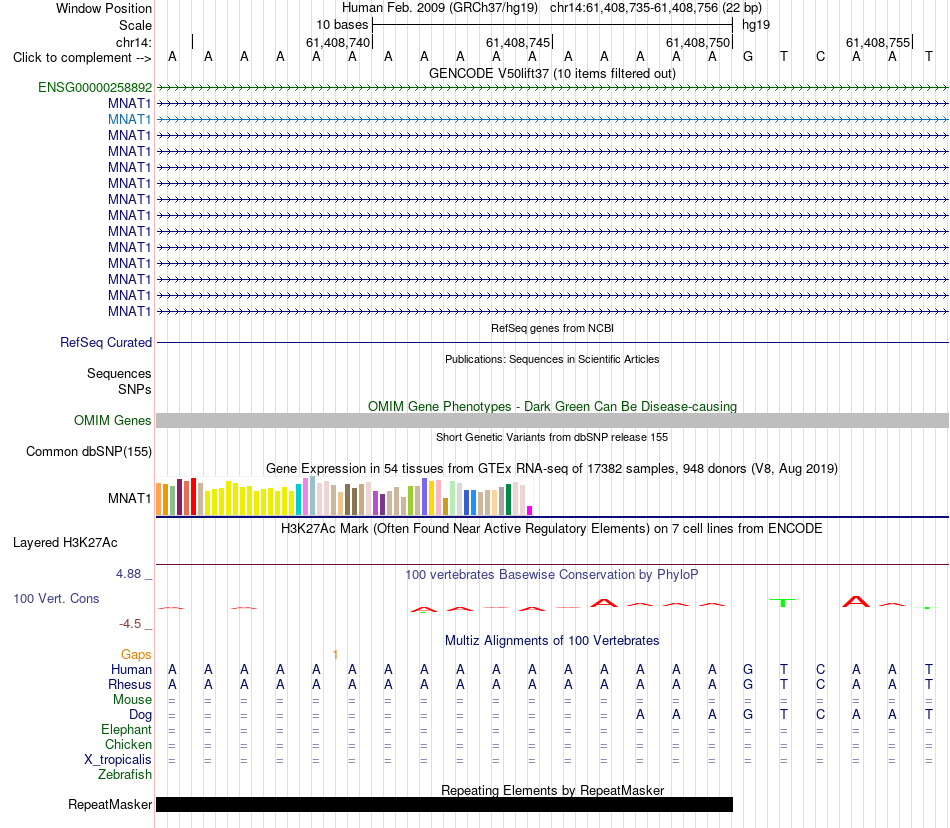The image size is (950, 828).
Task: Click the Zebrafish species label
Action: 125,775
